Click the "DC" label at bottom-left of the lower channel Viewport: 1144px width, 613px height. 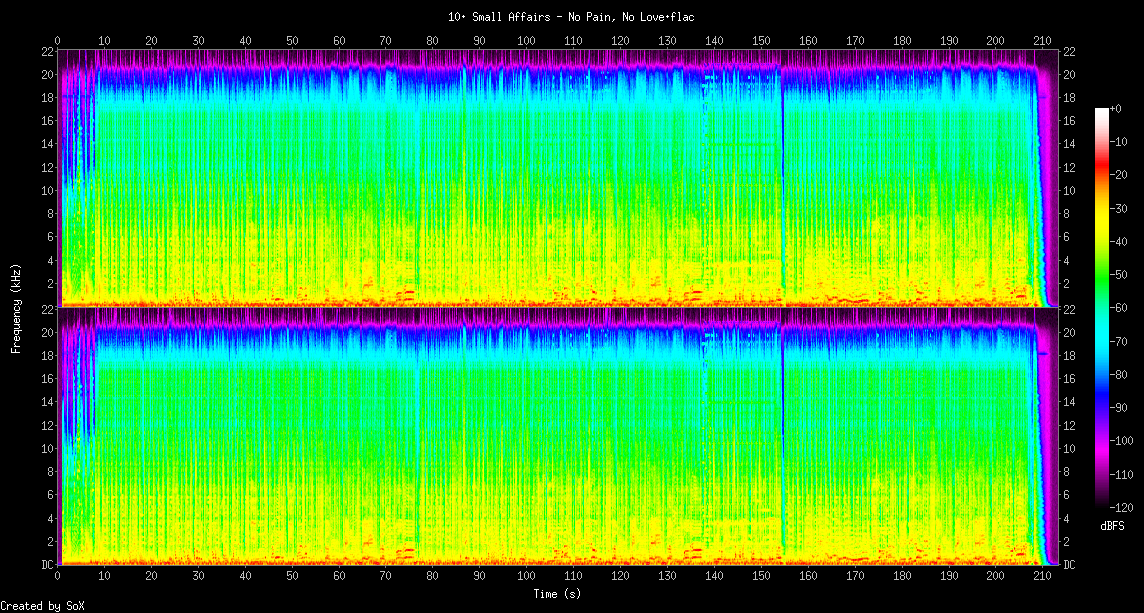click(x=47, y=564)
